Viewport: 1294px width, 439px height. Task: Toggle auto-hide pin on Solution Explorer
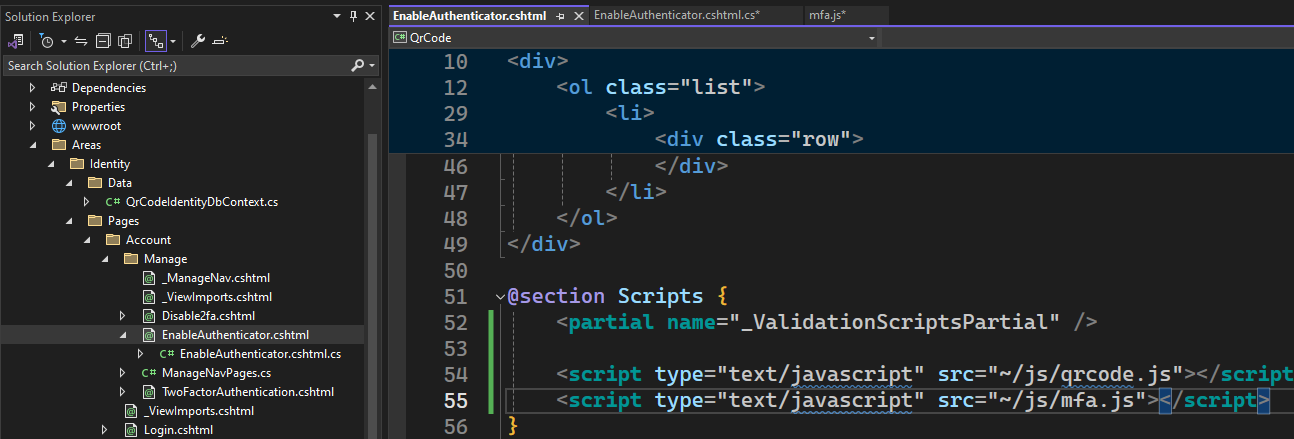pyautogui.click(x=353, y=16)
